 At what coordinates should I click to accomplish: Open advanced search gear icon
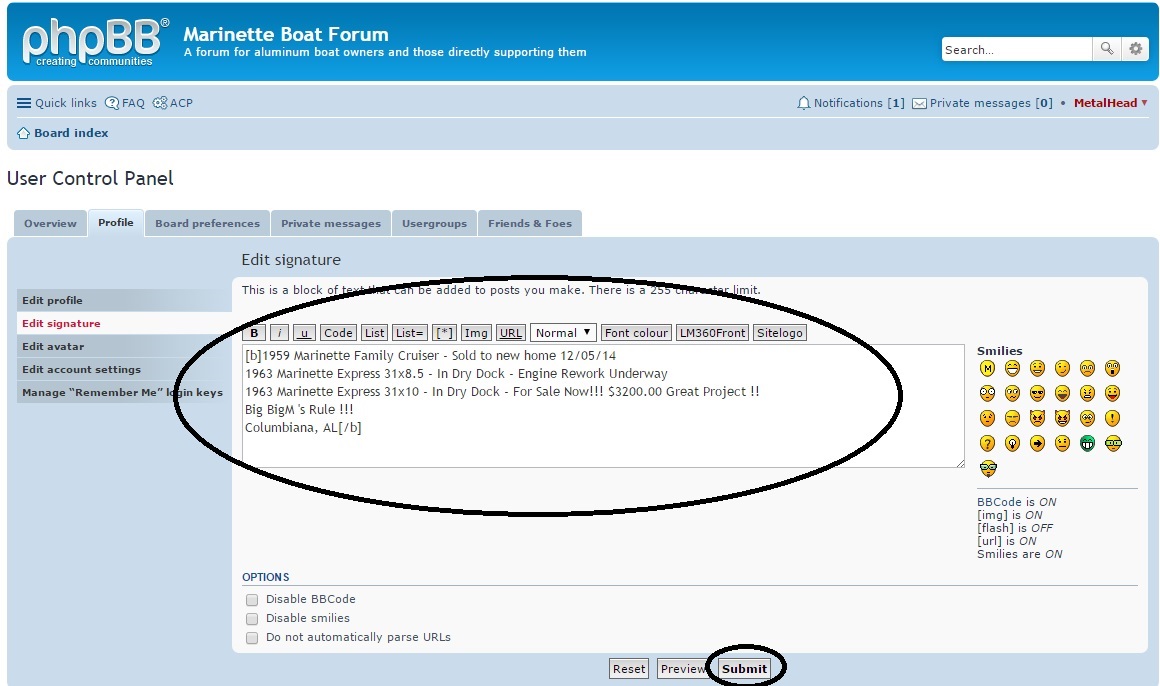(x=1135, y=49)
